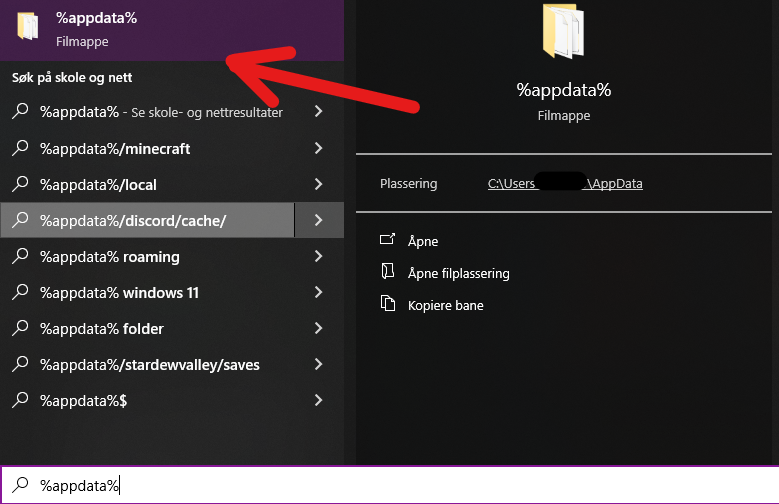The height and width of the screenshot is (504, 779).
Task: Expand the '%appdata%/minecraft' suggestion arrow
Action: pos(318,148)
